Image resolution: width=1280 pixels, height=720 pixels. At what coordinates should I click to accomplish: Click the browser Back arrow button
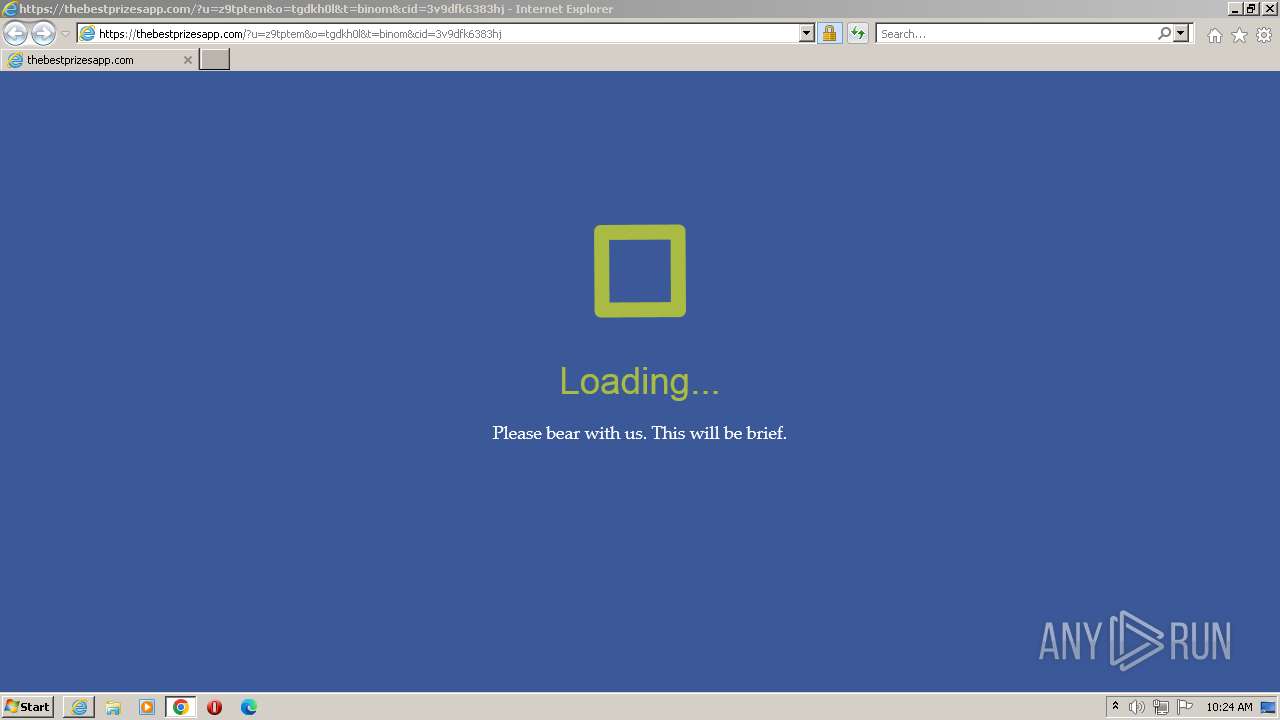15,34
